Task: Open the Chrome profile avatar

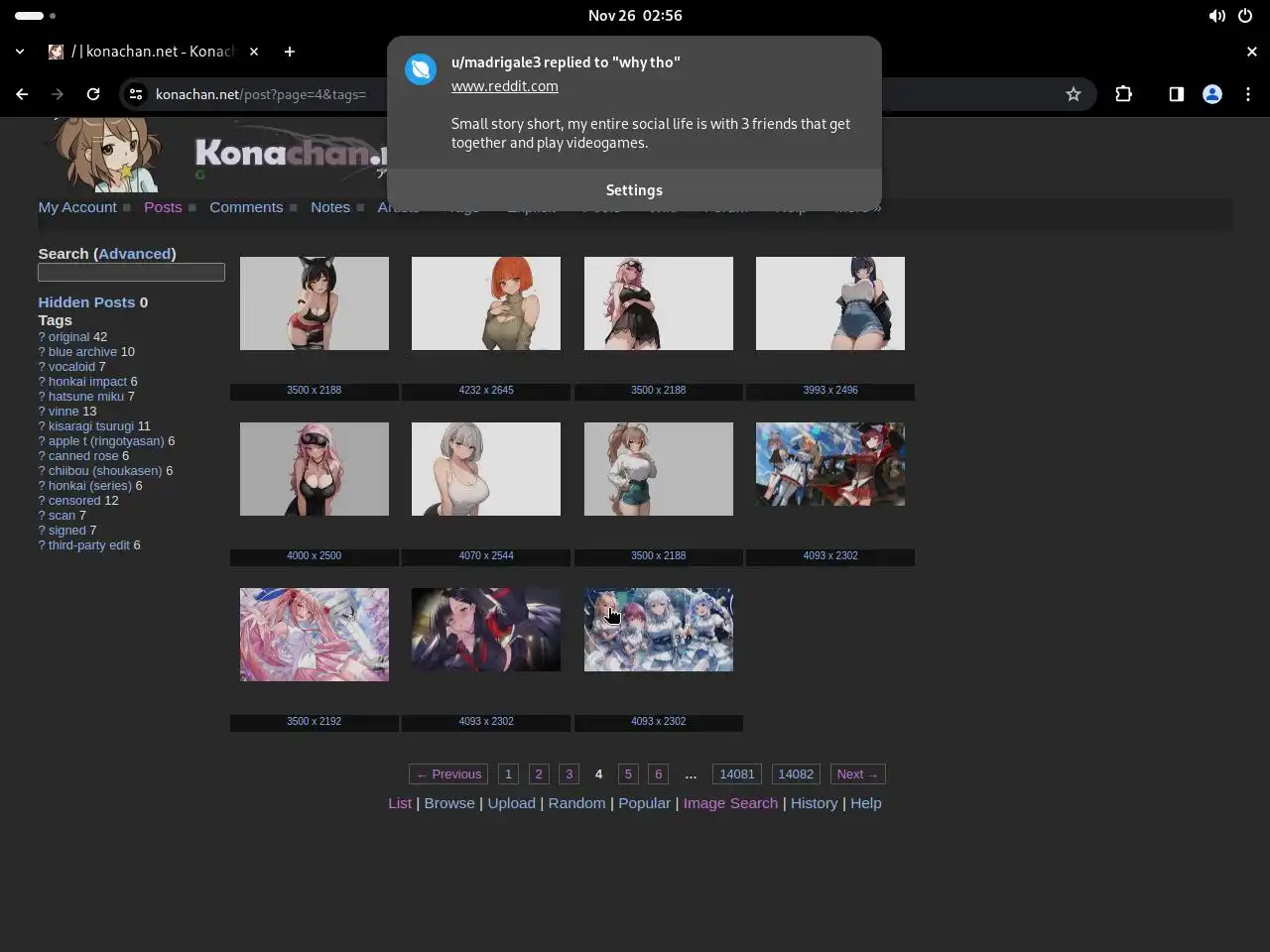Action: click(x=1211, y=94)
